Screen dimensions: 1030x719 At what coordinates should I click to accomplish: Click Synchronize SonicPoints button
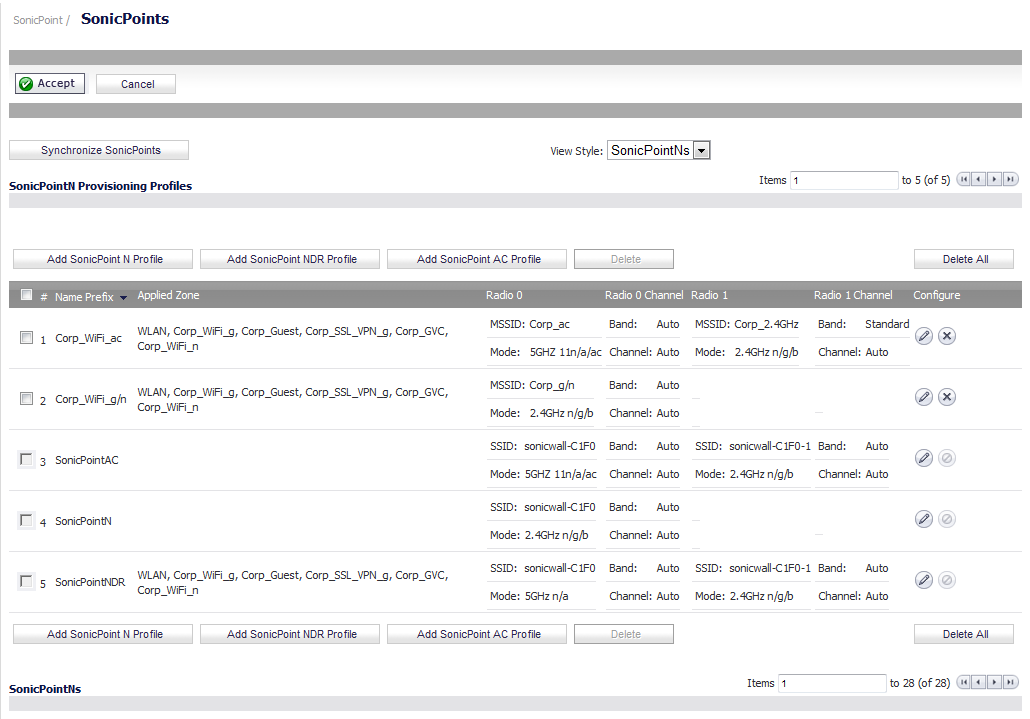[99, 150]
